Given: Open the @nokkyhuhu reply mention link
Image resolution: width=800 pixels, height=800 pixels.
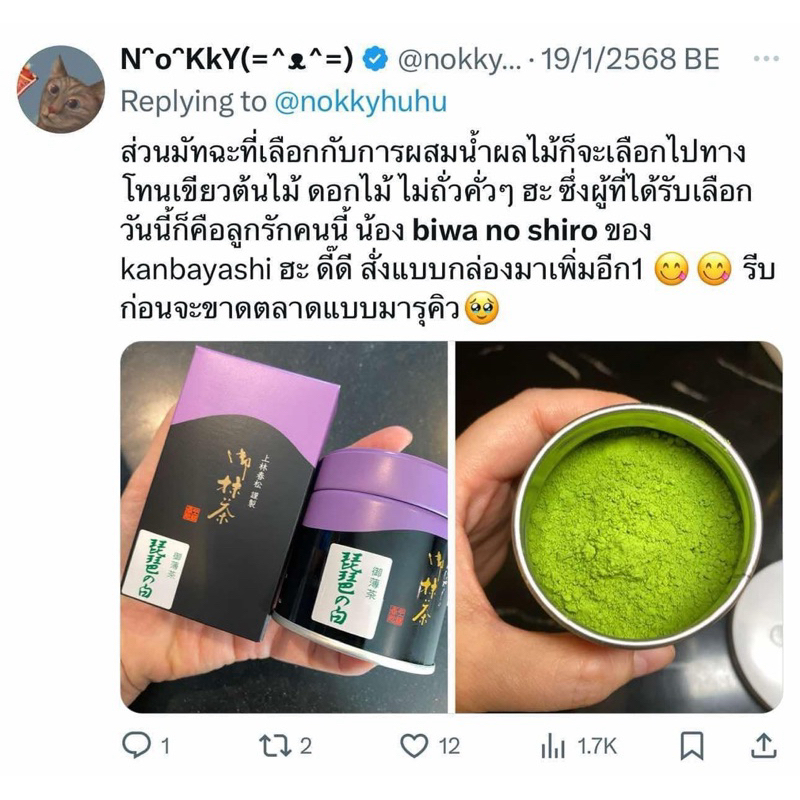Looking at the screenshot, I should click(x=361, y=102).
